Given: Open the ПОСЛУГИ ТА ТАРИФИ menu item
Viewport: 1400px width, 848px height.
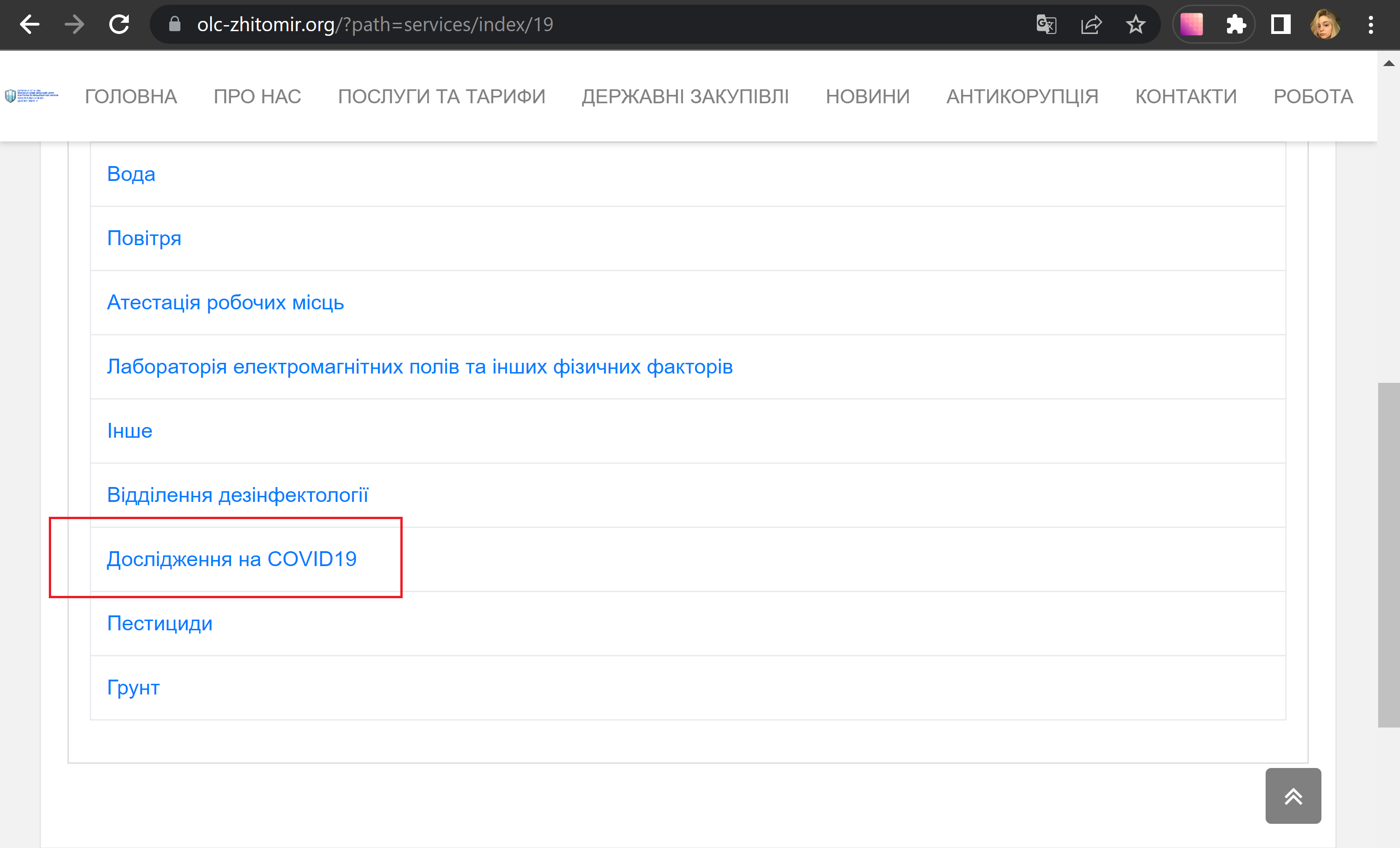Looking at the screenshot, I should click(441, 97).
